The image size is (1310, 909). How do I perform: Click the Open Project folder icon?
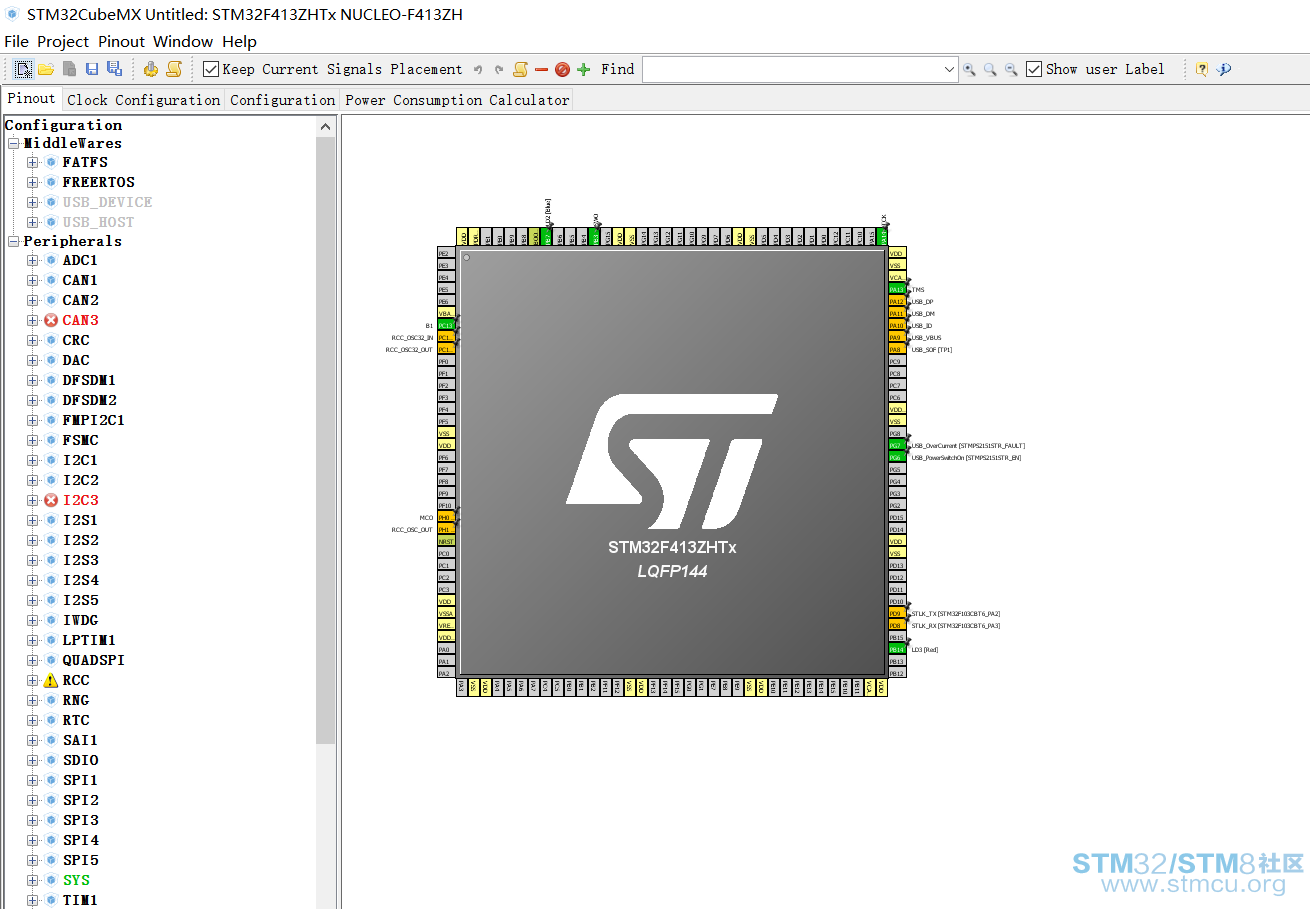(46, 69)
